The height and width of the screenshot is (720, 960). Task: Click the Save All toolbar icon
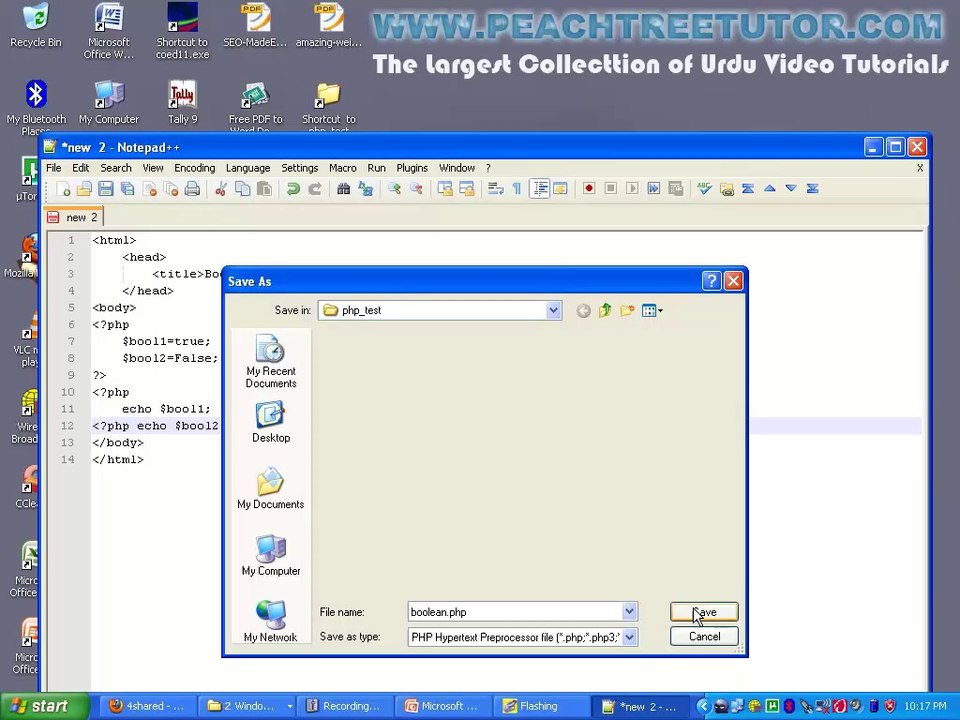127,189
